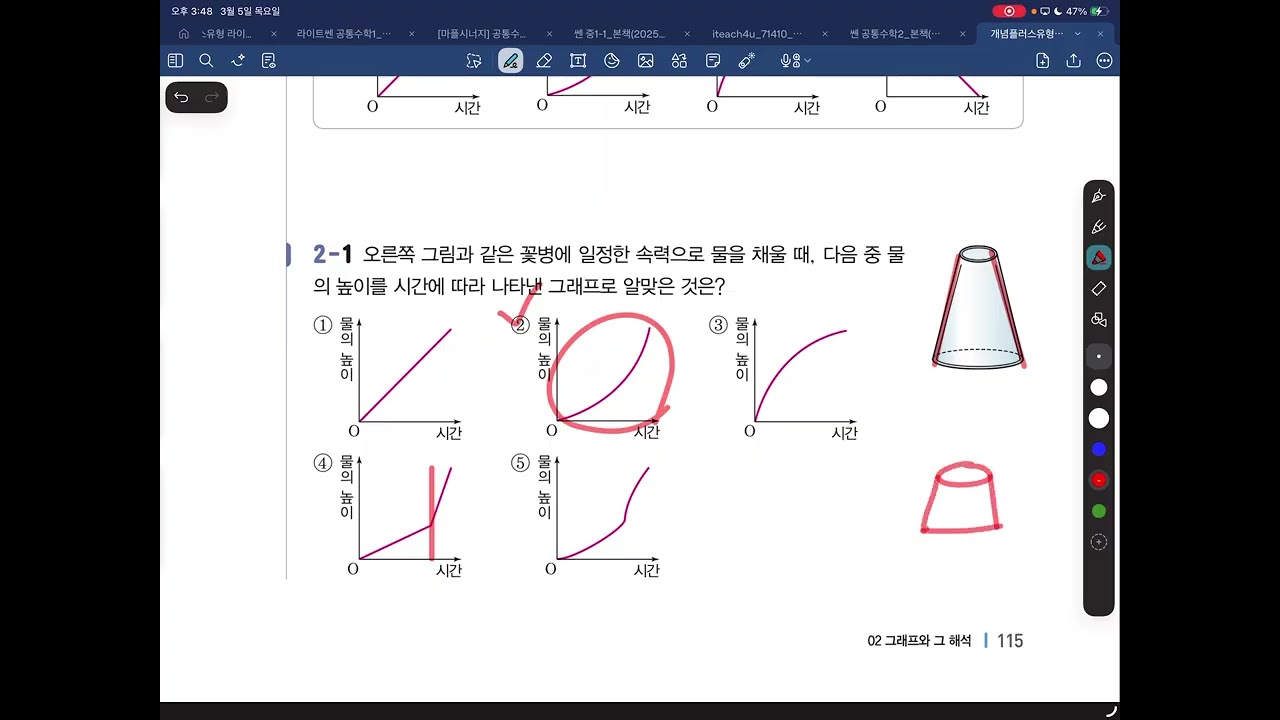
Task: Open the share export icon
Action: tap(1074, 61)
